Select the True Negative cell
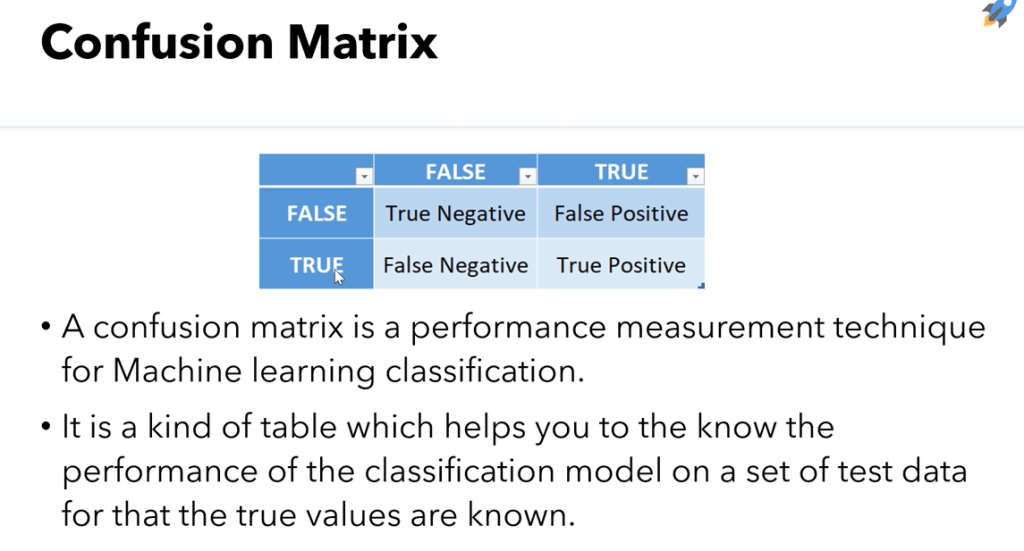This screenshot has height=551, width=1024. pyautogui.click(x=455, y=213)
